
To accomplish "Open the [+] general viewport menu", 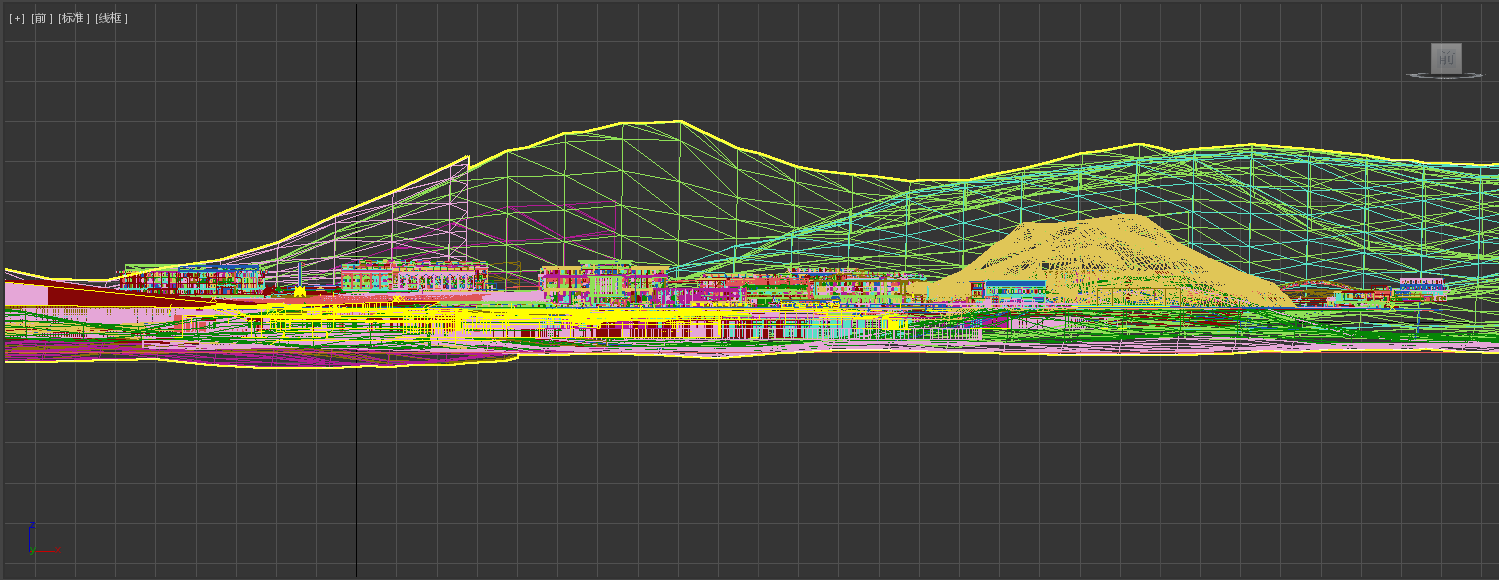I will click(17, 18).
